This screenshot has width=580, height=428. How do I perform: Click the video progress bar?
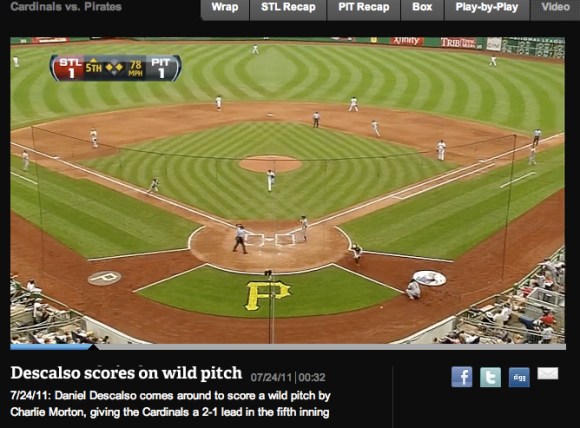pos(288,347)
